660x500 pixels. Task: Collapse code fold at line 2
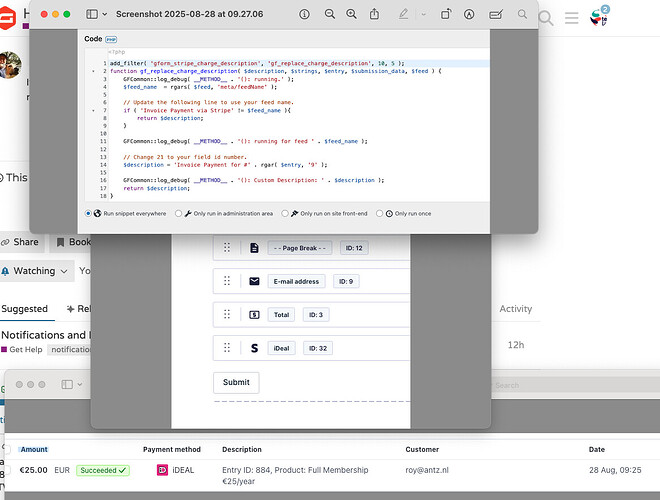(x=93, y=71)
